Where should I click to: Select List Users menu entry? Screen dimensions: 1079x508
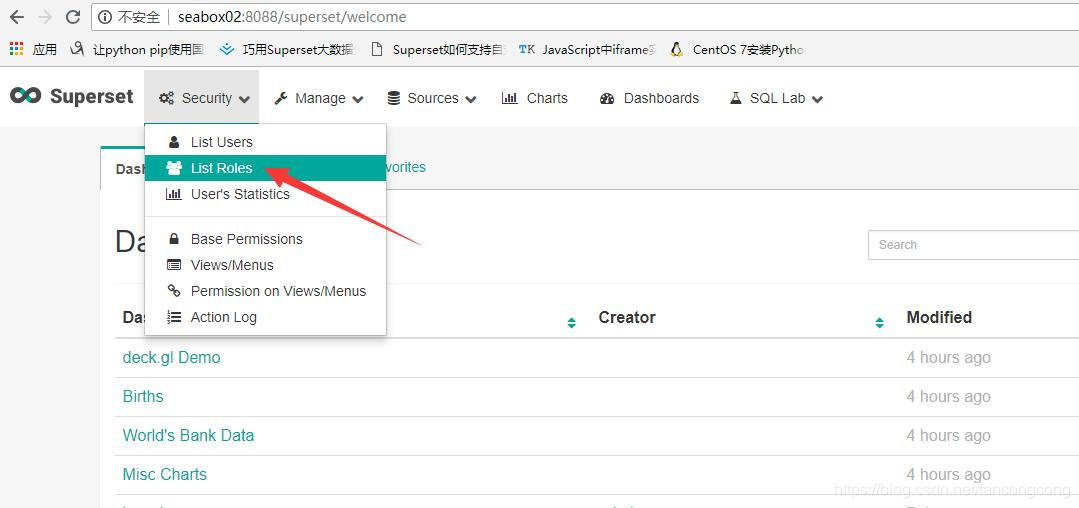[x=265, y=142]
